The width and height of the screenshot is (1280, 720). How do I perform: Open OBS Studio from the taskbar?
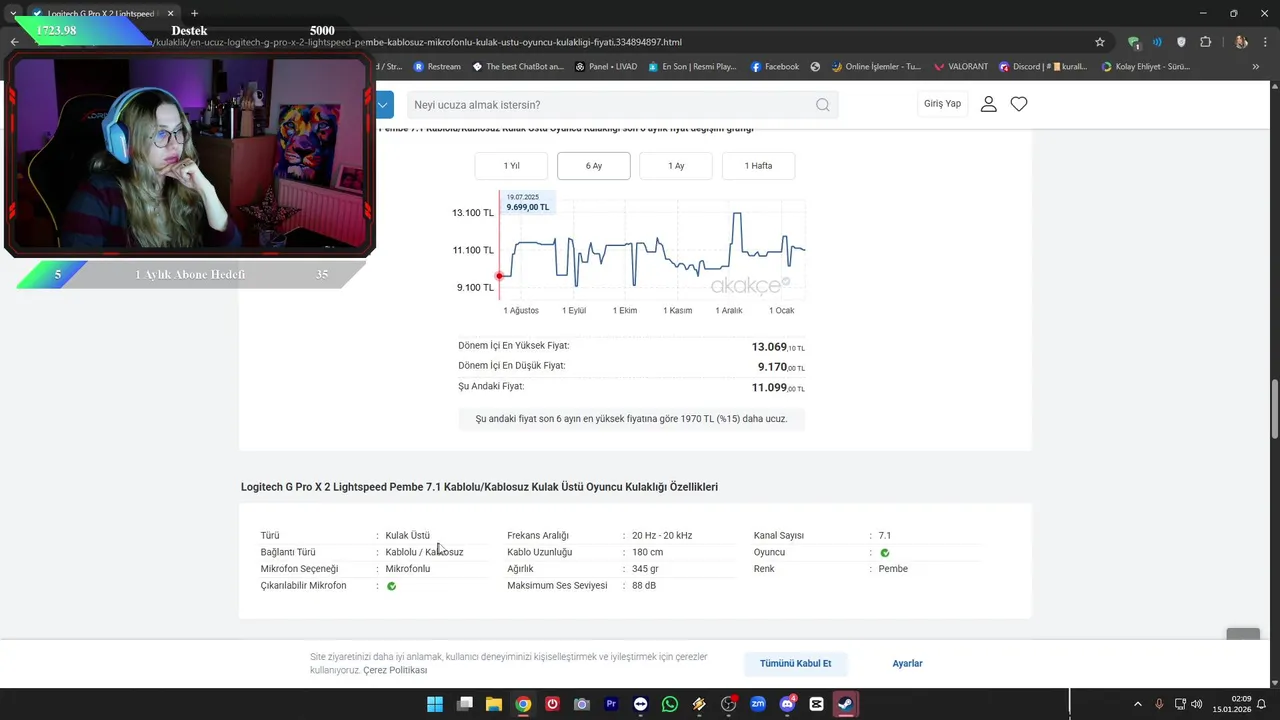coord(728,704)
